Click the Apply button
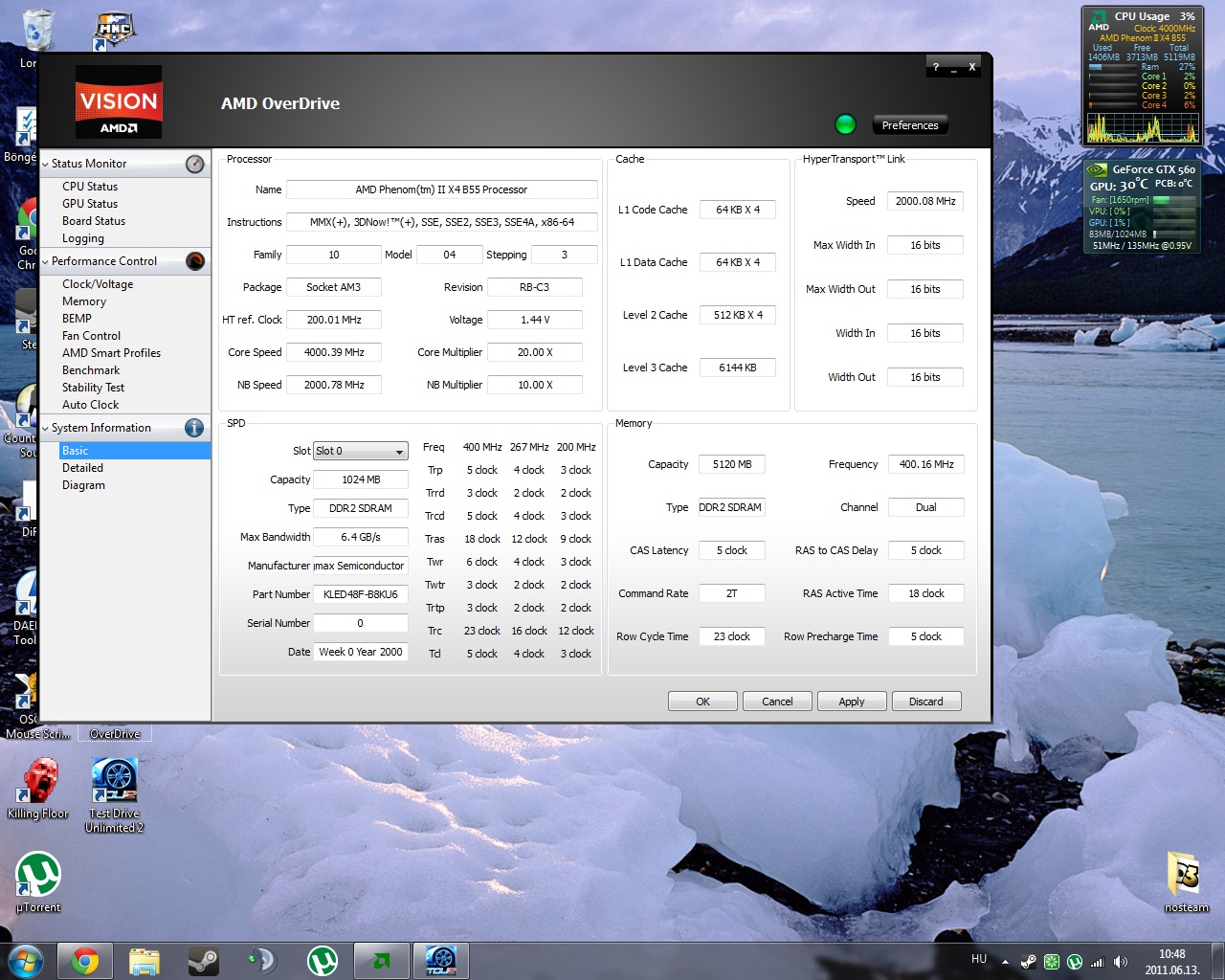The height and width of the screenshot is (980, 1225). coord(852,702)
